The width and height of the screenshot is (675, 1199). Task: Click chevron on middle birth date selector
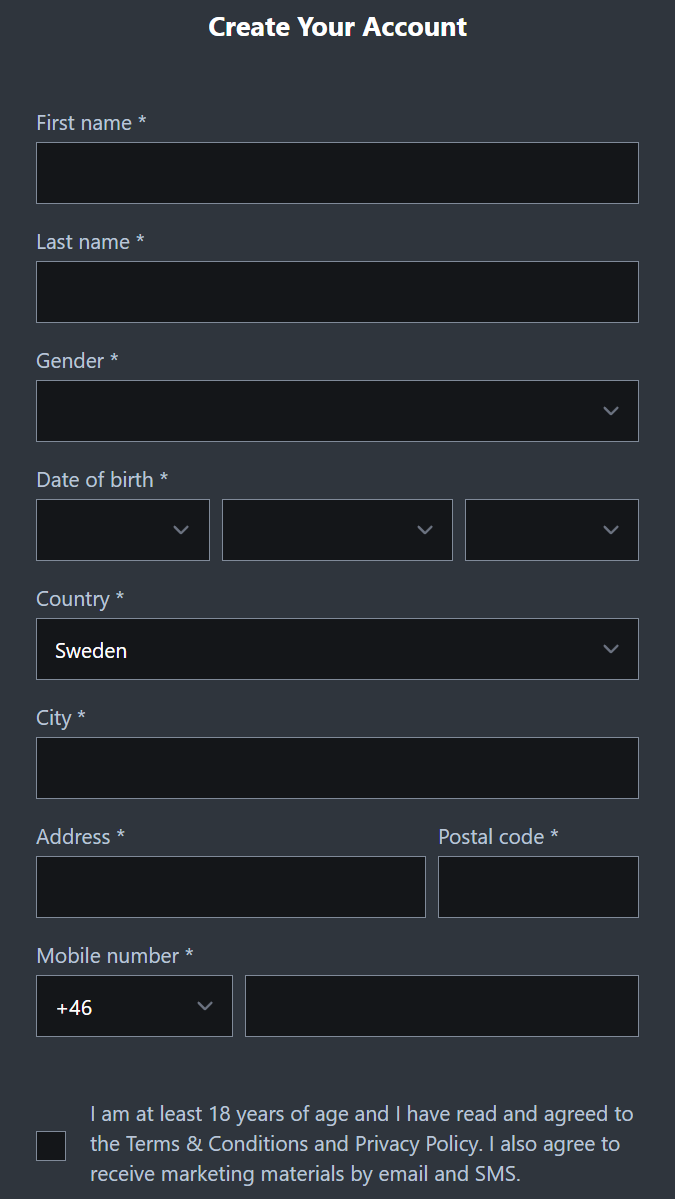[x=425, y=530]
